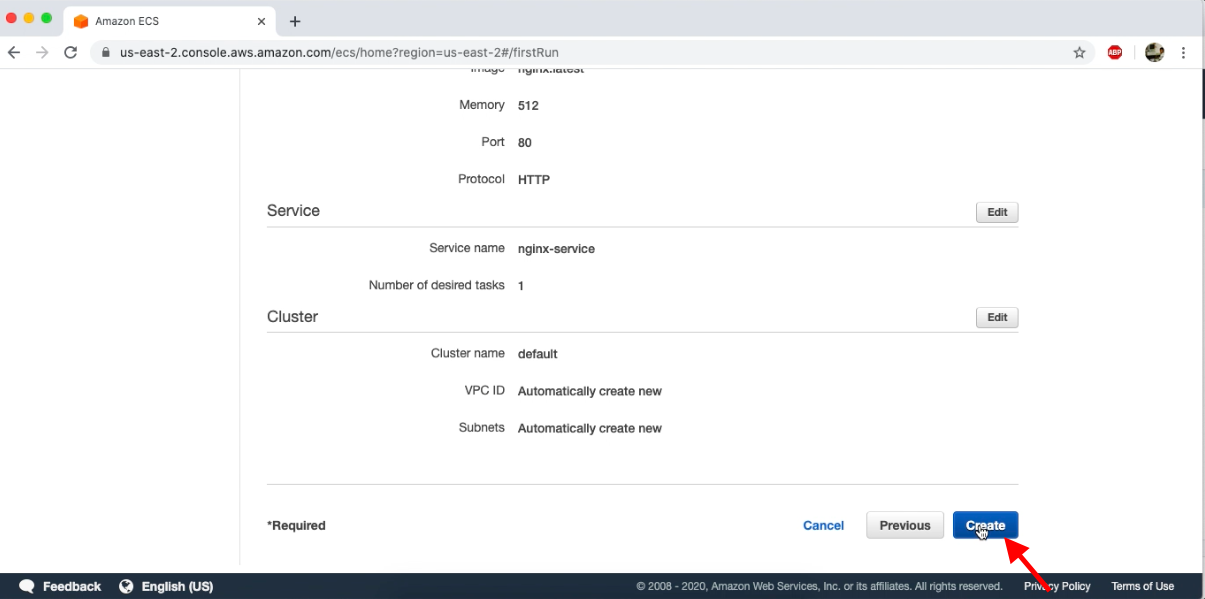Edit the Cluster configuration section
The image size is (1205, 599).
[996, 317]
